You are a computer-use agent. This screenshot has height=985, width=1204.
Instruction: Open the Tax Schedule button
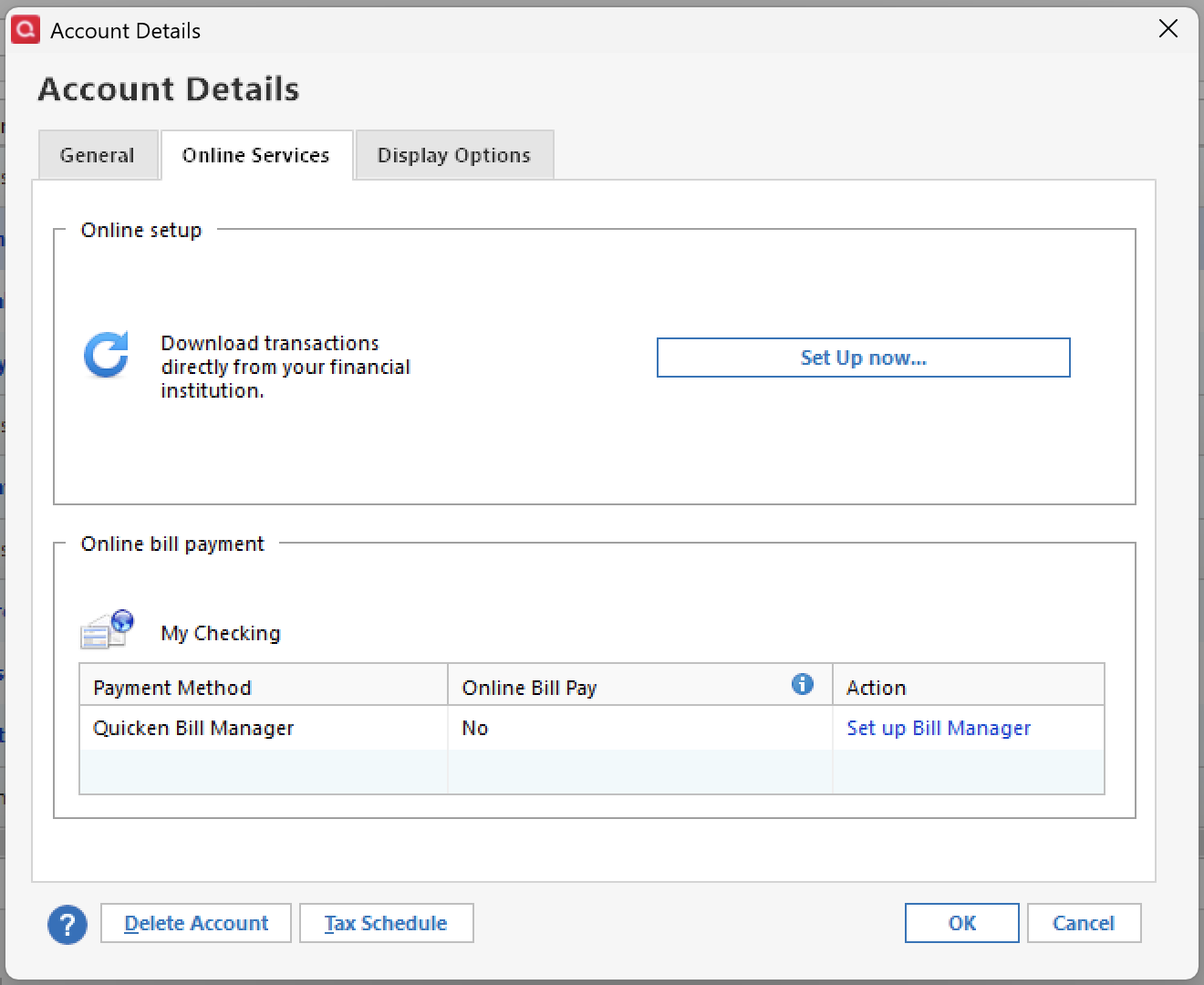pyautogui.click(x=386, y=923)
